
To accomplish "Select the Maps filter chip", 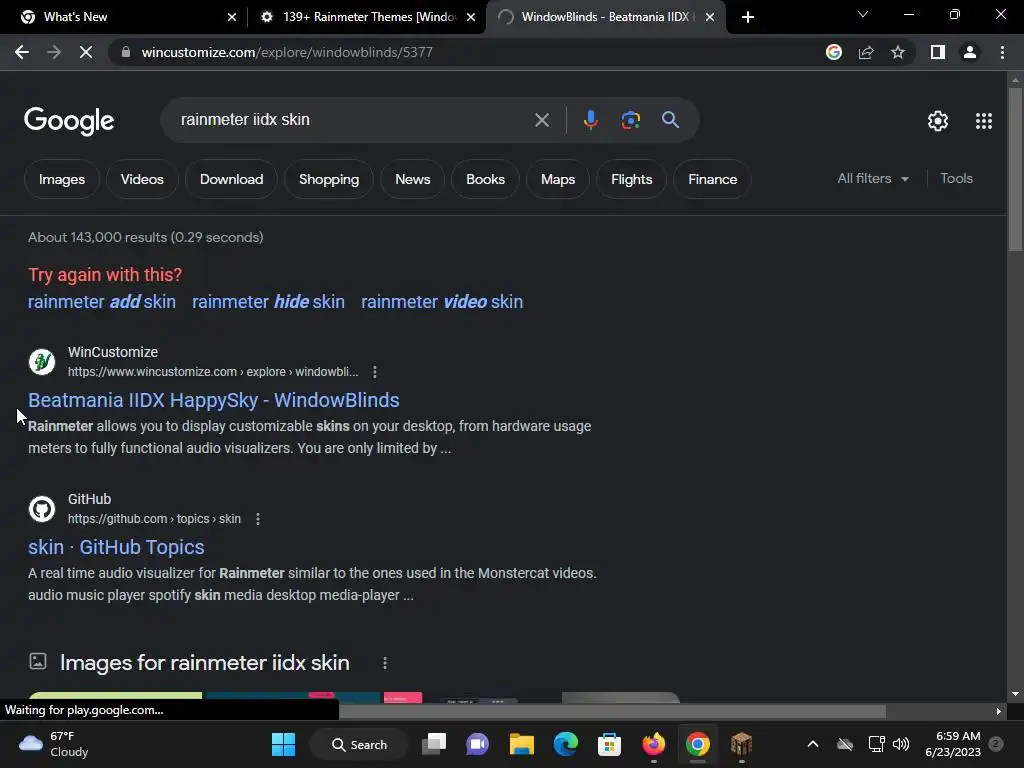I will tap(558, 179).
